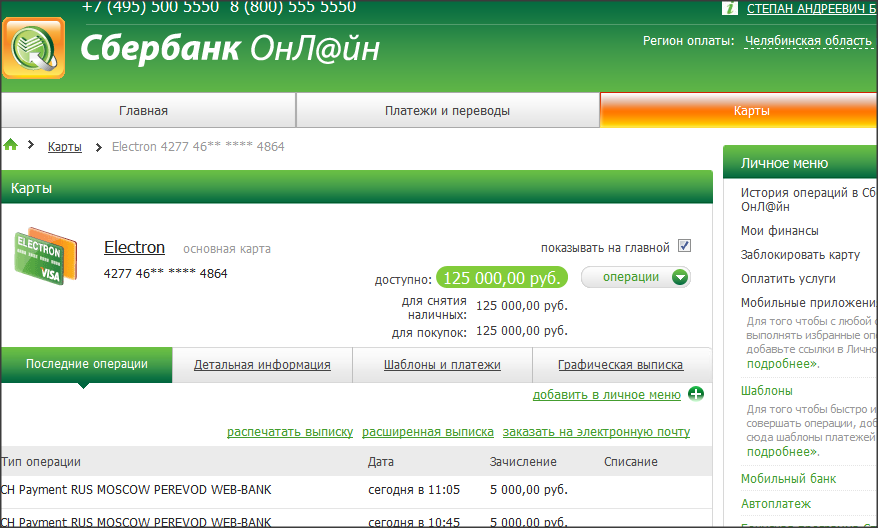Click the info icon beside user name
Image resolution: width=878 pixels, height=528 pixels.
pos(730,8)
